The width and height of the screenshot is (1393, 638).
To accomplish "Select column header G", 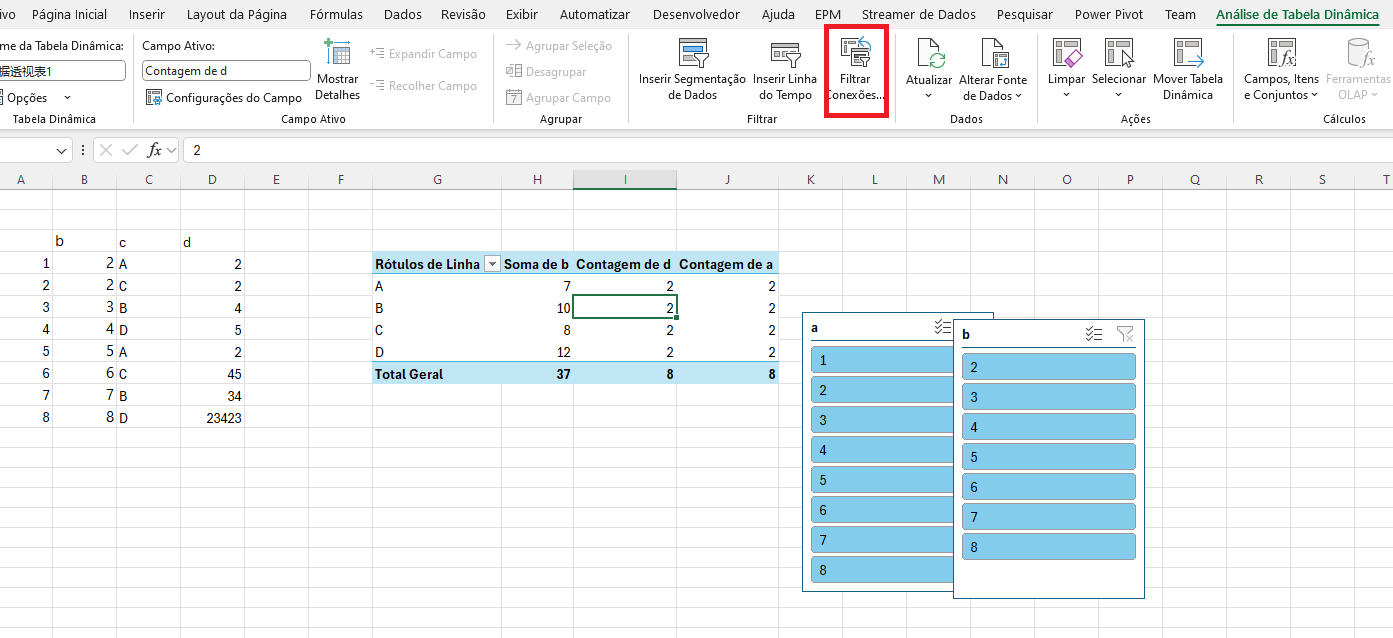I will point(437,179).
